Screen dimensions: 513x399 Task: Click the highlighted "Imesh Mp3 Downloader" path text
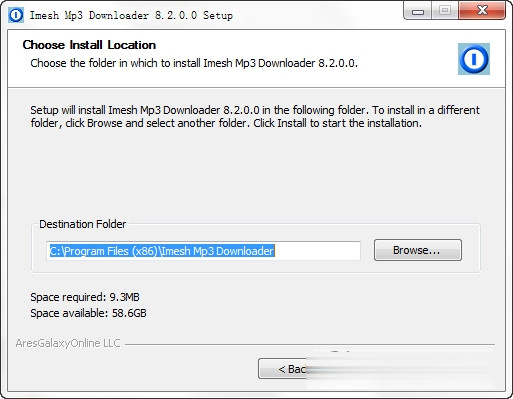[217, 251]
